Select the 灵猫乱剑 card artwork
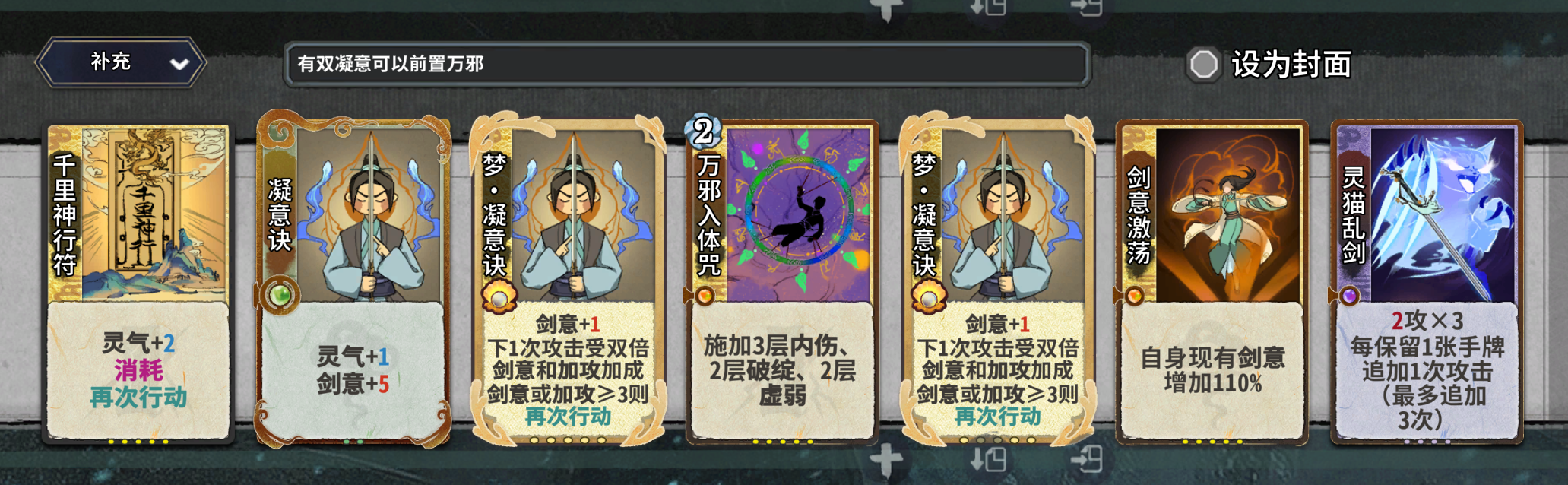The width and height of the screenshot is (1568, 485). pos(1443,214)
